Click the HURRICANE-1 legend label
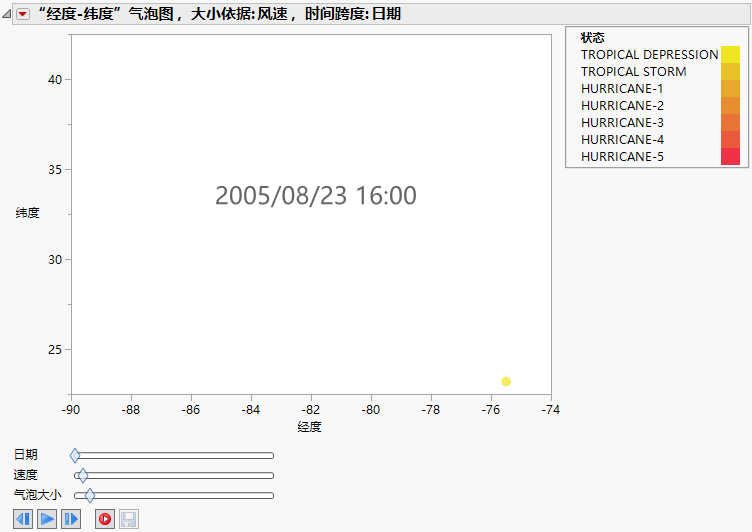The image size is (752, 532). coord(622,89)
